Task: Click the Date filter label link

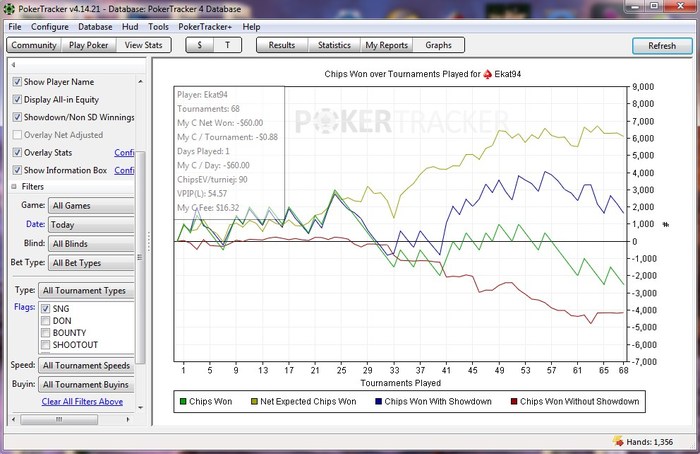Action: click(x=35, y=224)
